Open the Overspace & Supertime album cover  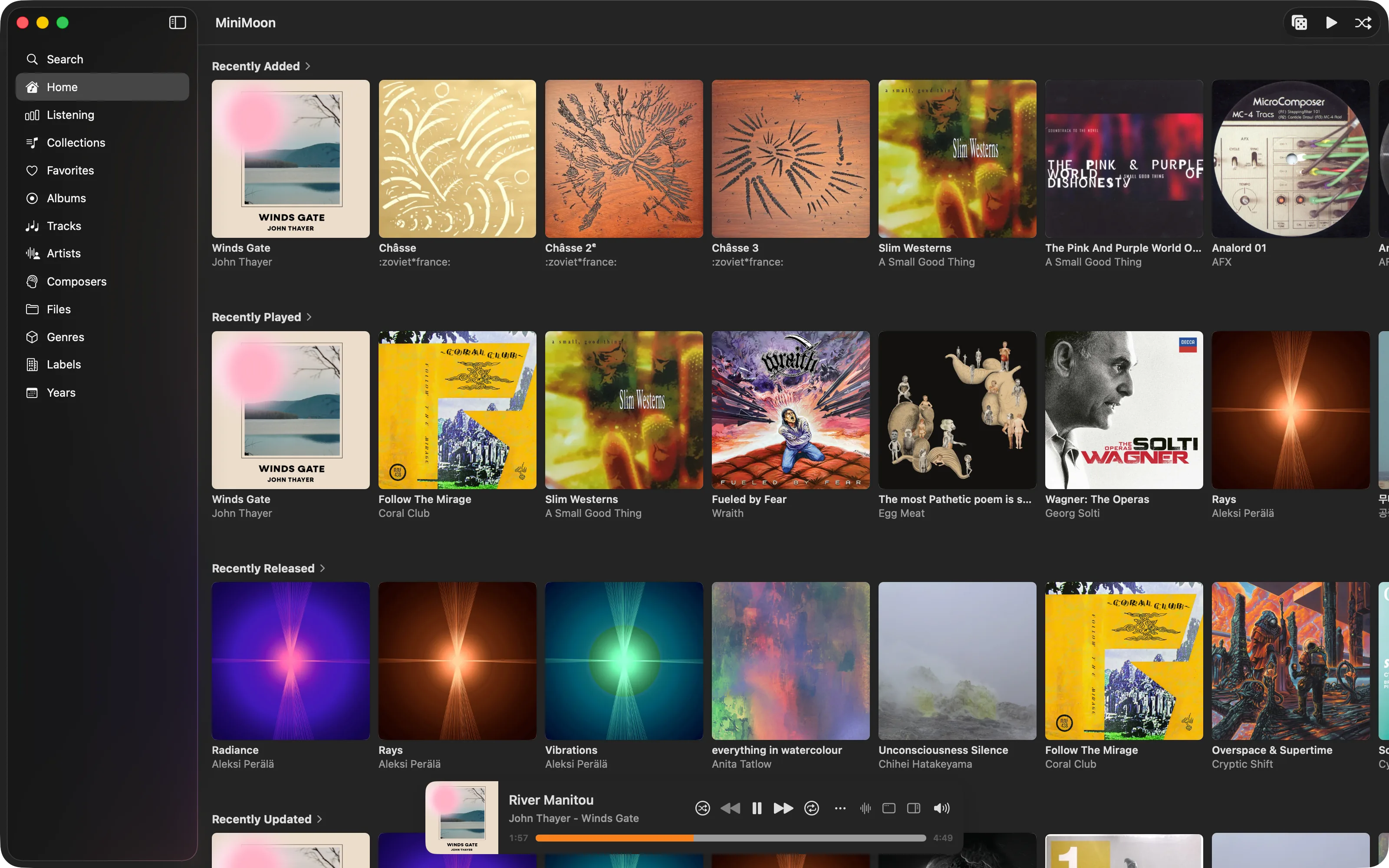pos(1291,661)
